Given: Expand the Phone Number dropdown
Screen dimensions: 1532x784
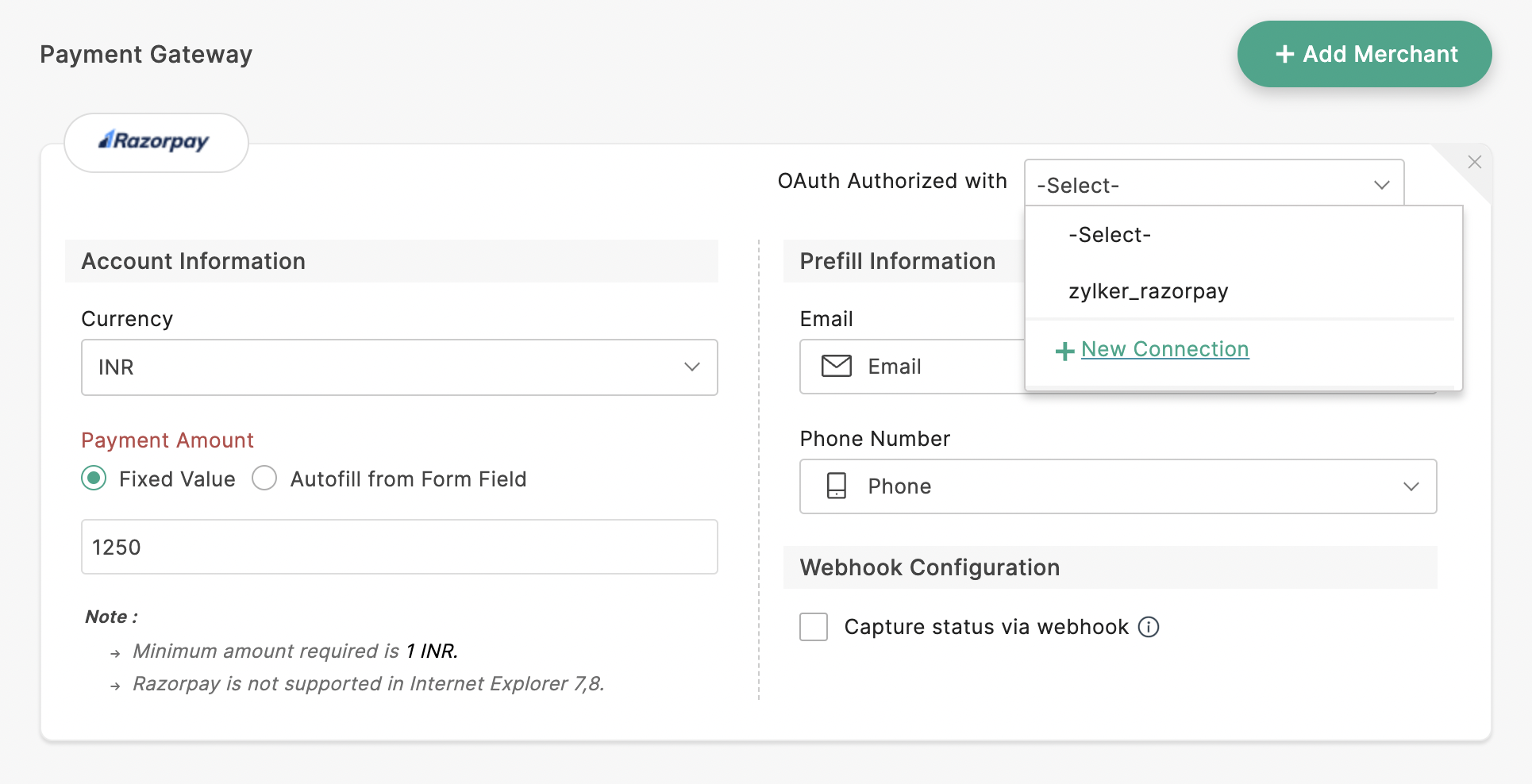Looking at the screenshot, I should pyautogui.click(x=1118, y=486).
